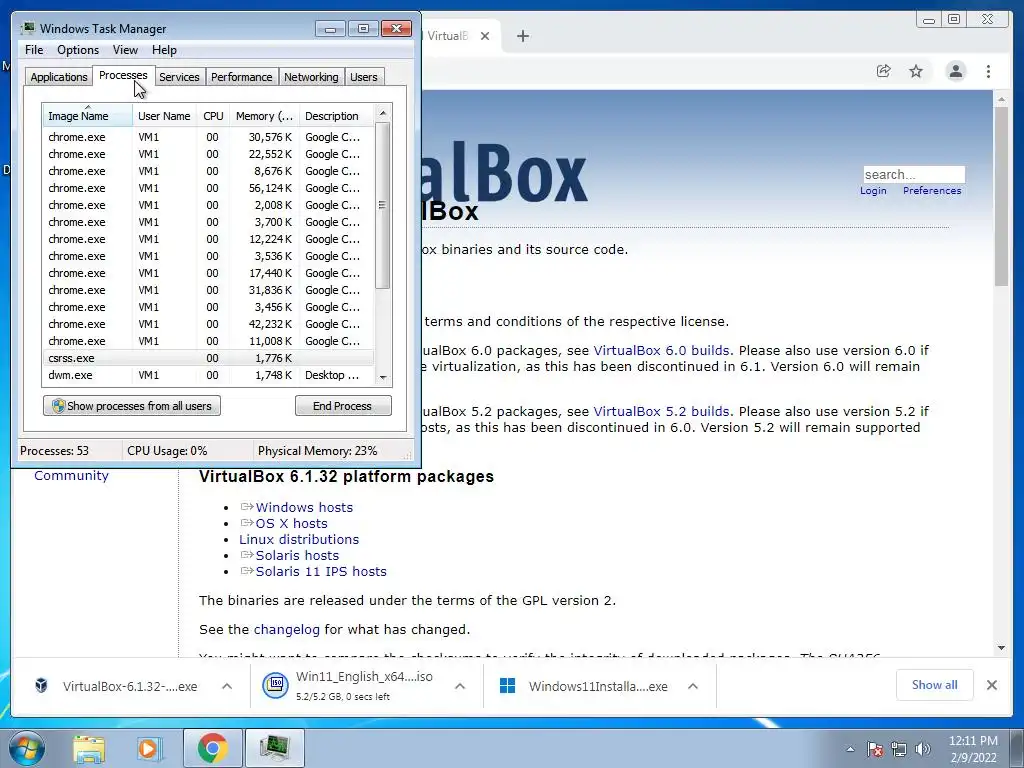Click Chrome share page icon

click(884, 71)
